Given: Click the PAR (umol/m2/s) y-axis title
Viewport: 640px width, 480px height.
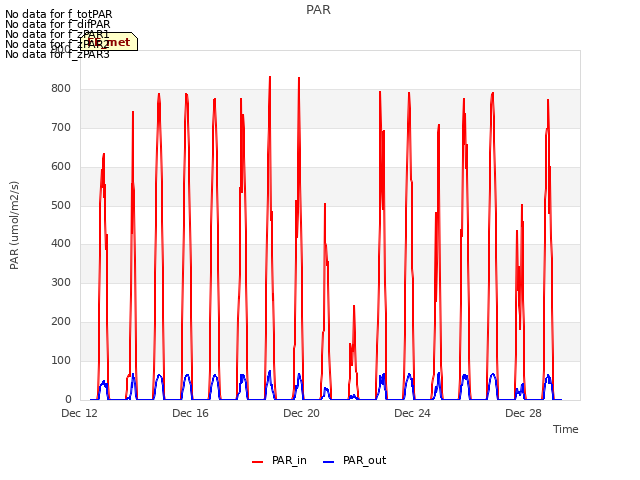Looking at the screenshot, I should (14, 225).
